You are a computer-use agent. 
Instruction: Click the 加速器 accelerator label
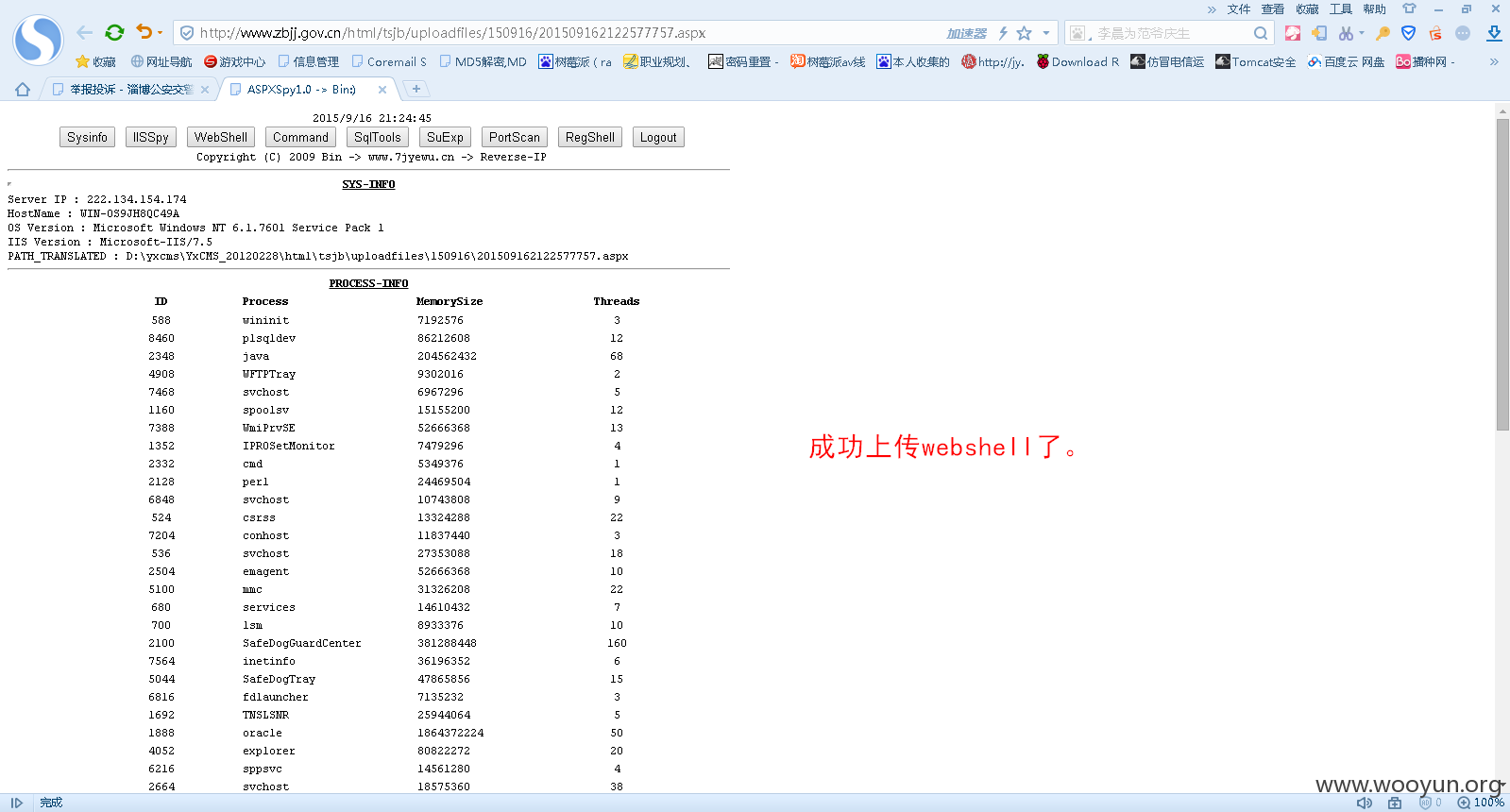(966, 33)
